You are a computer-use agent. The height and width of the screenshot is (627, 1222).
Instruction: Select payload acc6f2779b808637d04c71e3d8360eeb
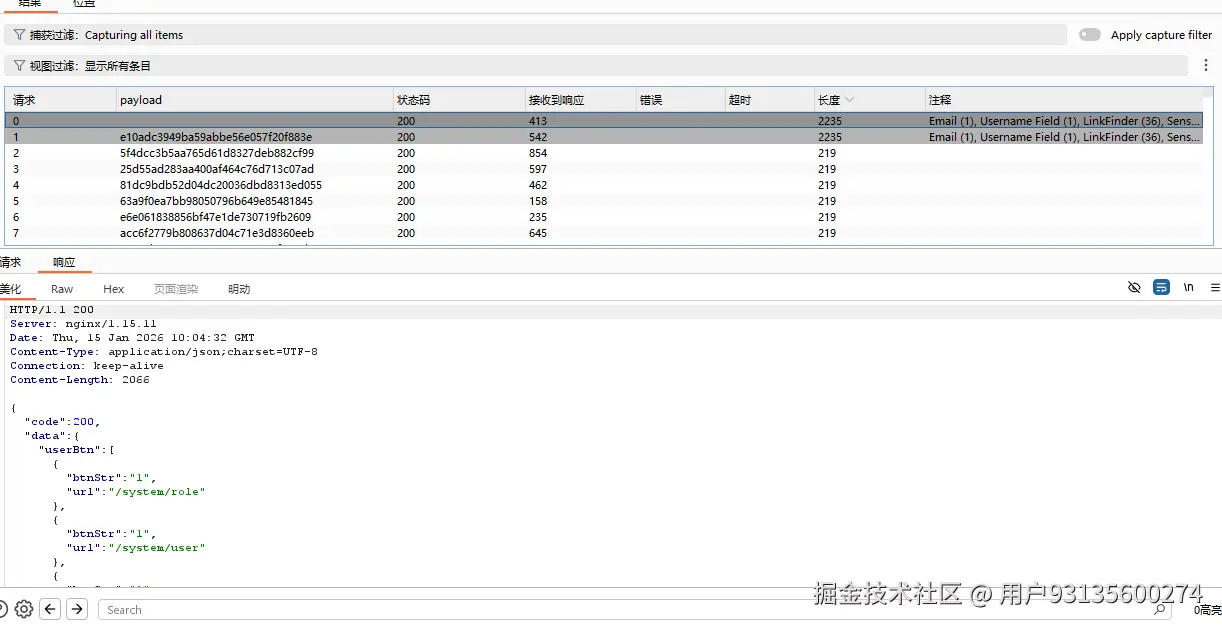(x=217, y=233)
